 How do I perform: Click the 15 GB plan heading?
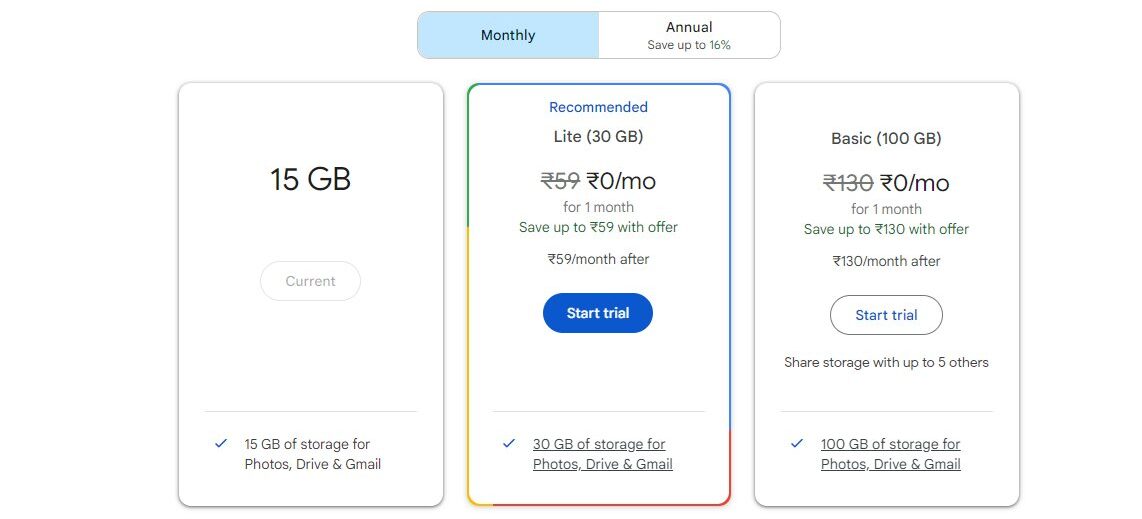point(310,180)
